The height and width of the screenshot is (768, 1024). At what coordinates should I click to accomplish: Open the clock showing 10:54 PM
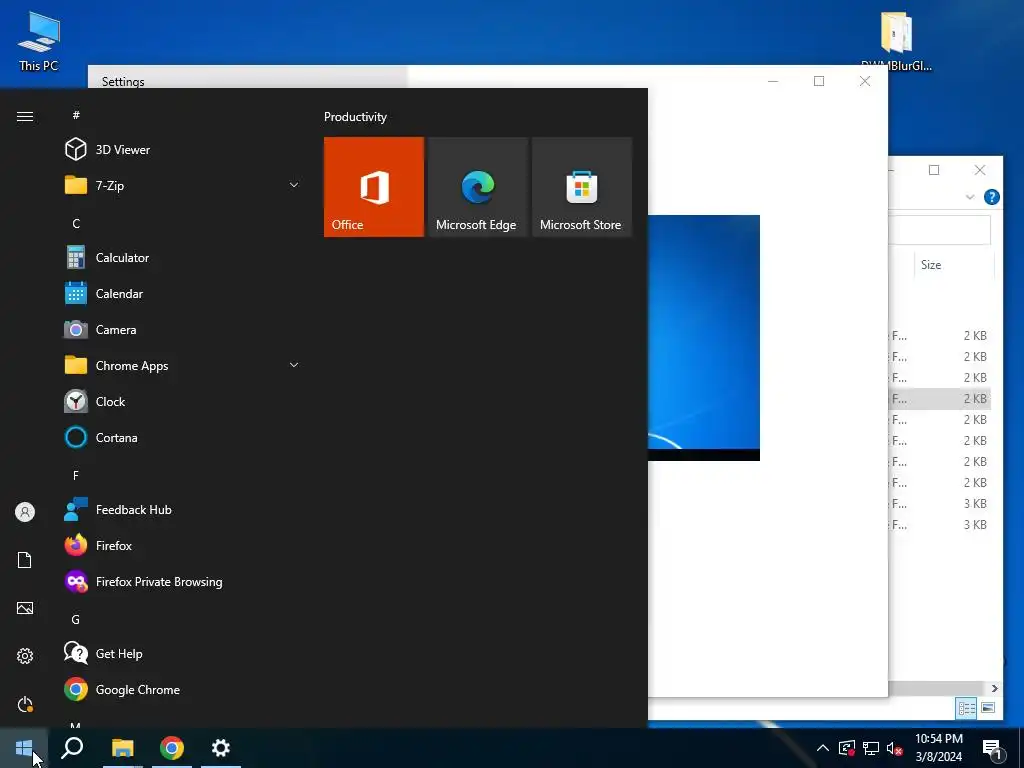point(938,748)
